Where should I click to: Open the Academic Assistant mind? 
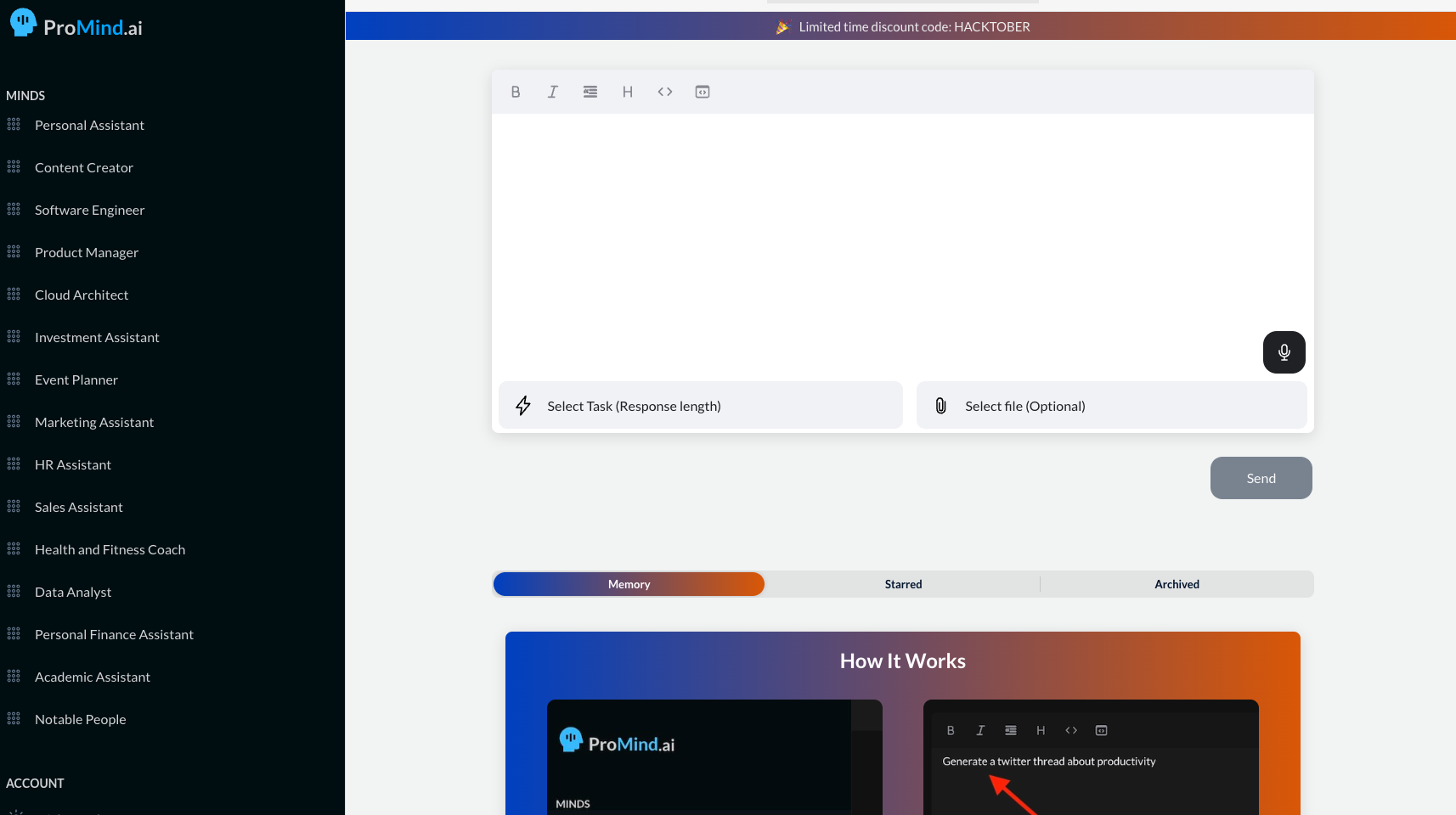(93, 677)
